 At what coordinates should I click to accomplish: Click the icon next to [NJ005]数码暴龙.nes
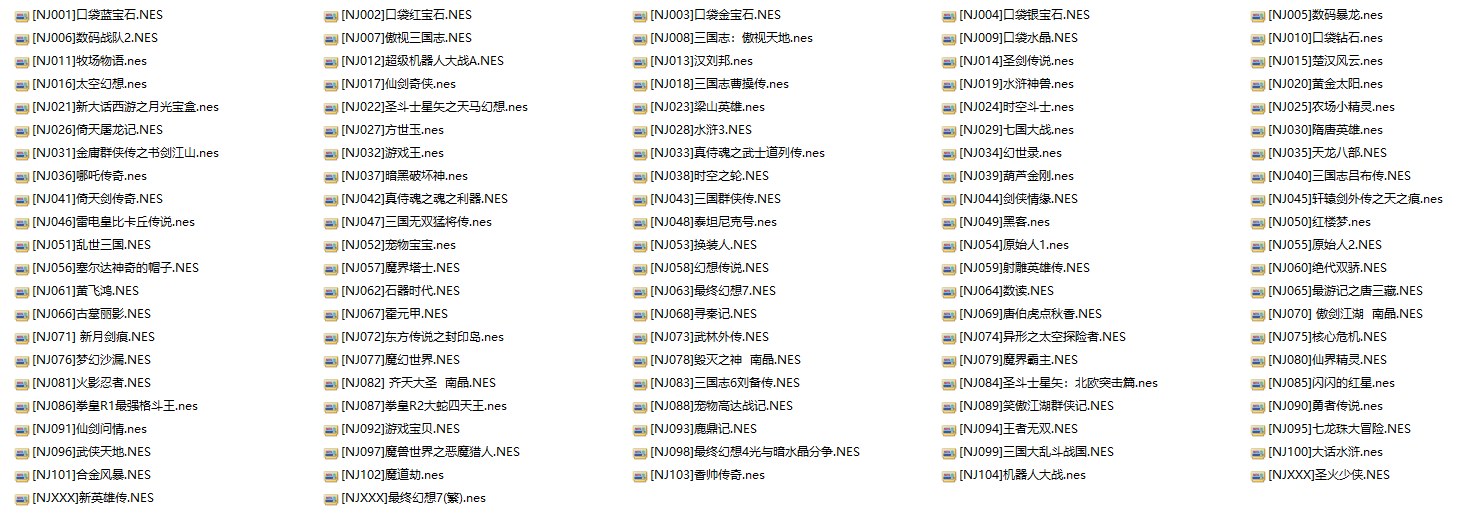1258,15
